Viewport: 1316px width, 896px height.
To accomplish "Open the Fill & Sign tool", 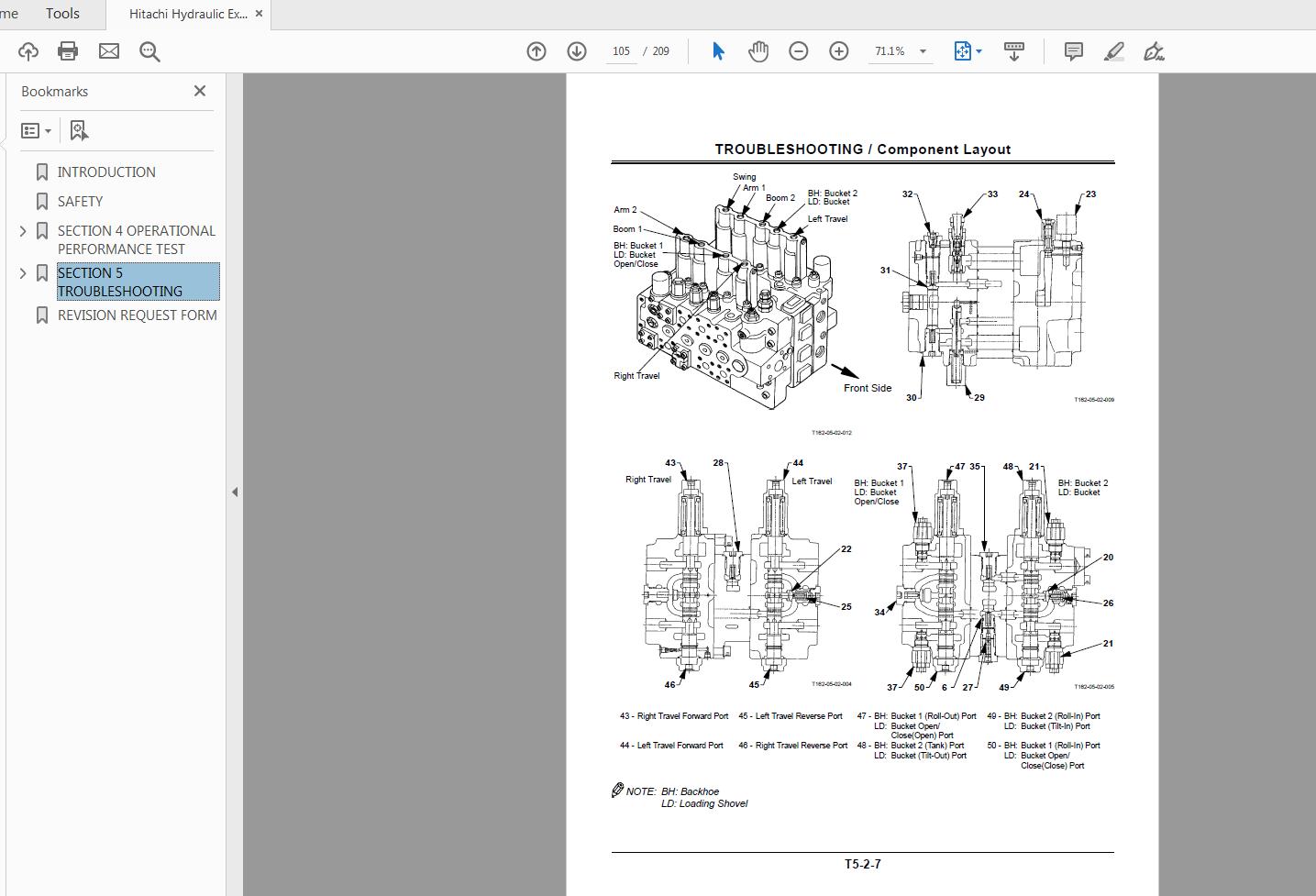I will click(x=1154, y=50).
